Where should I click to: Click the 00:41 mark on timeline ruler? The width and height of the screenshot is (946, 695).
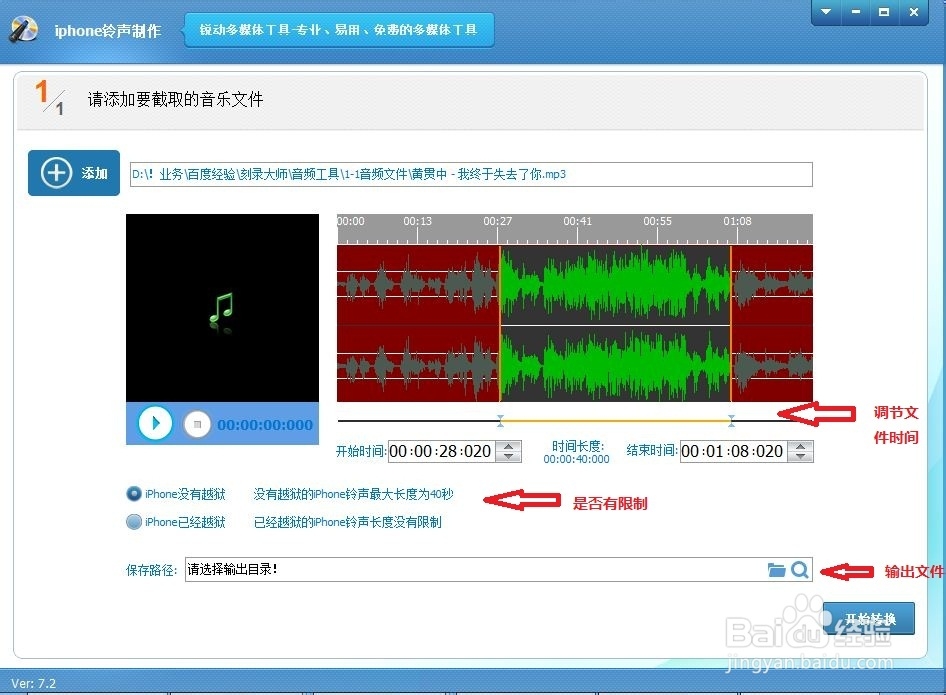click(x=577, y=221)
